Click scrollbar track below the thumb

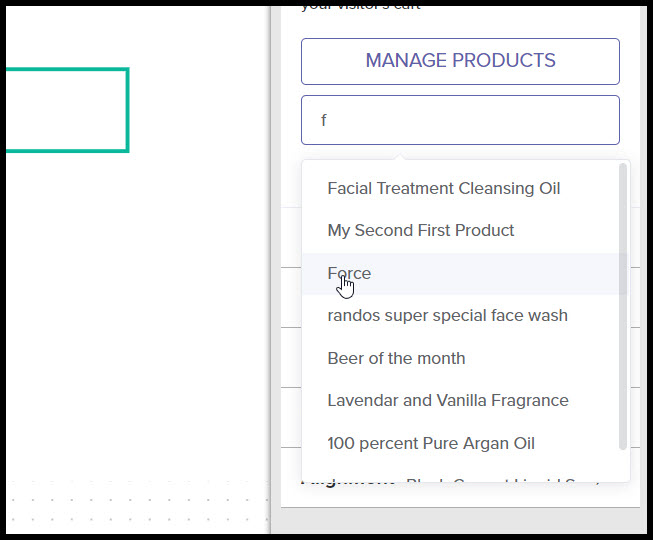(x=623, y=464)
